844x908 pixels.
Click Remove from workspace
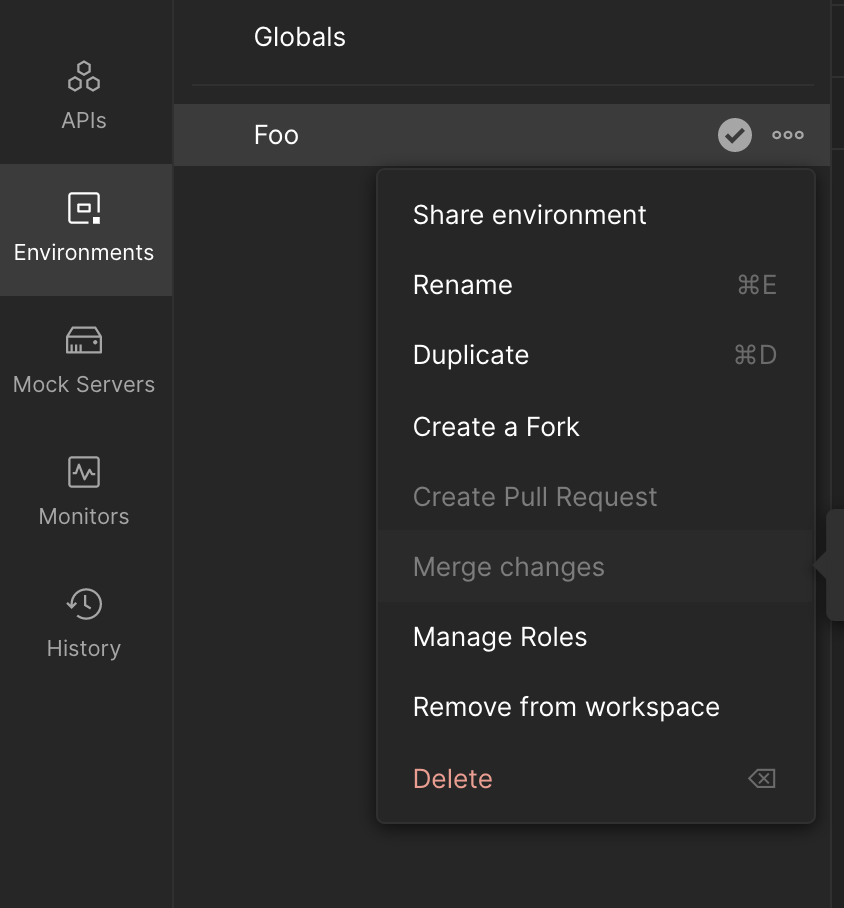click(x=566, y=706)
